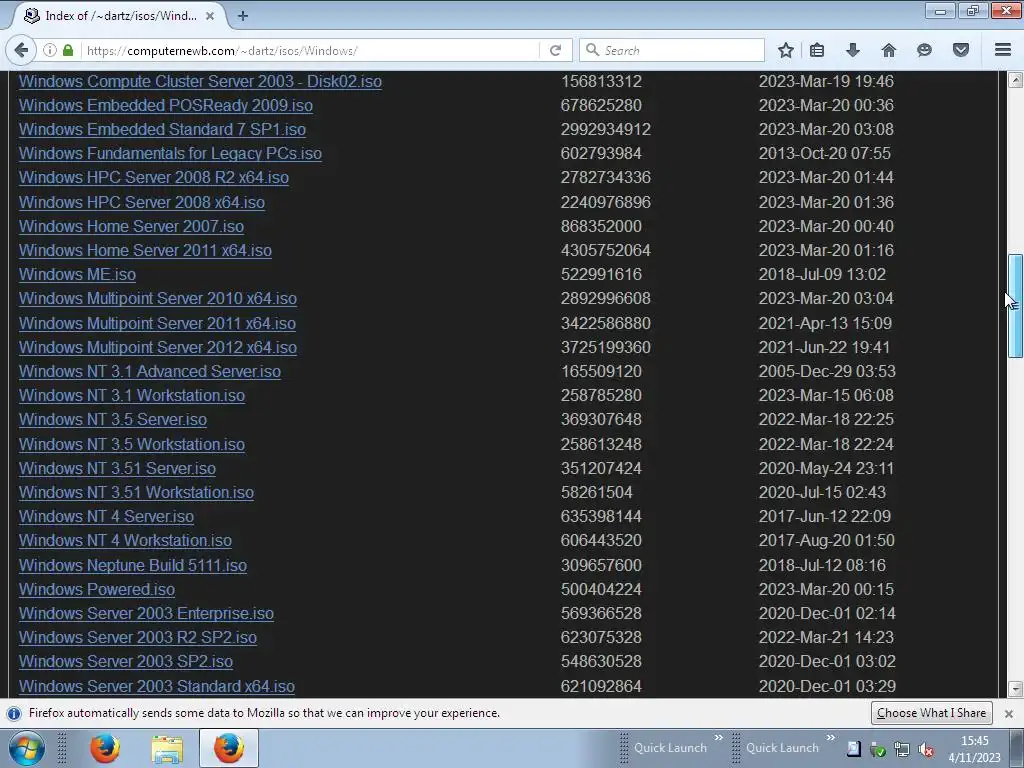Screen dimensions: 1024x768
Task: Focus the Search box
Action: 671,50
